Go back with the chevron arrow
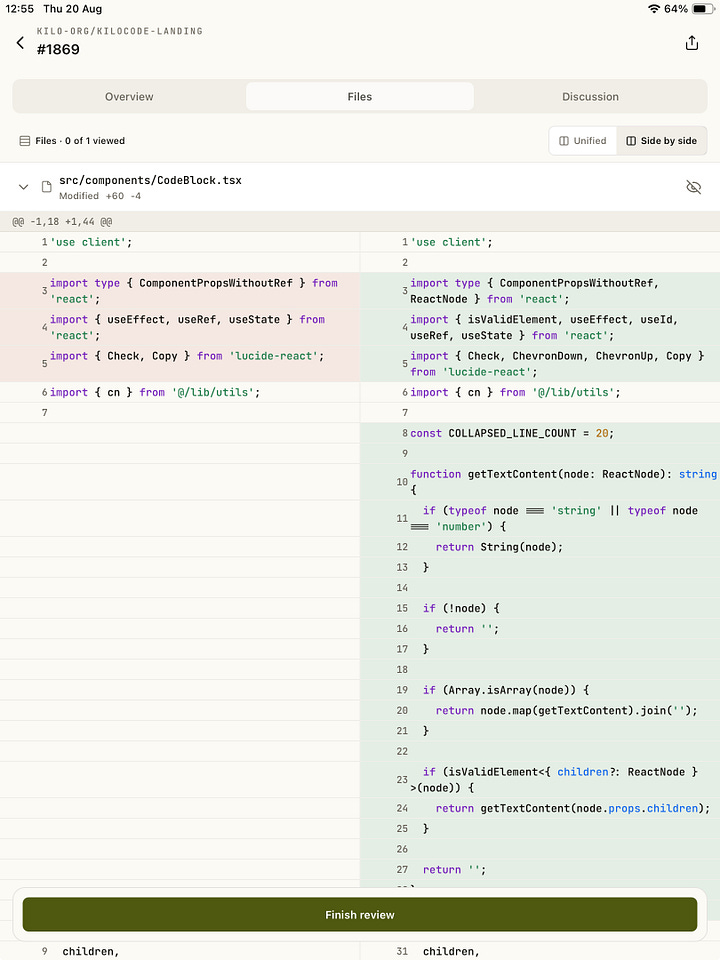The width and height of the screenshot is (720, 960). click(20, 42)
